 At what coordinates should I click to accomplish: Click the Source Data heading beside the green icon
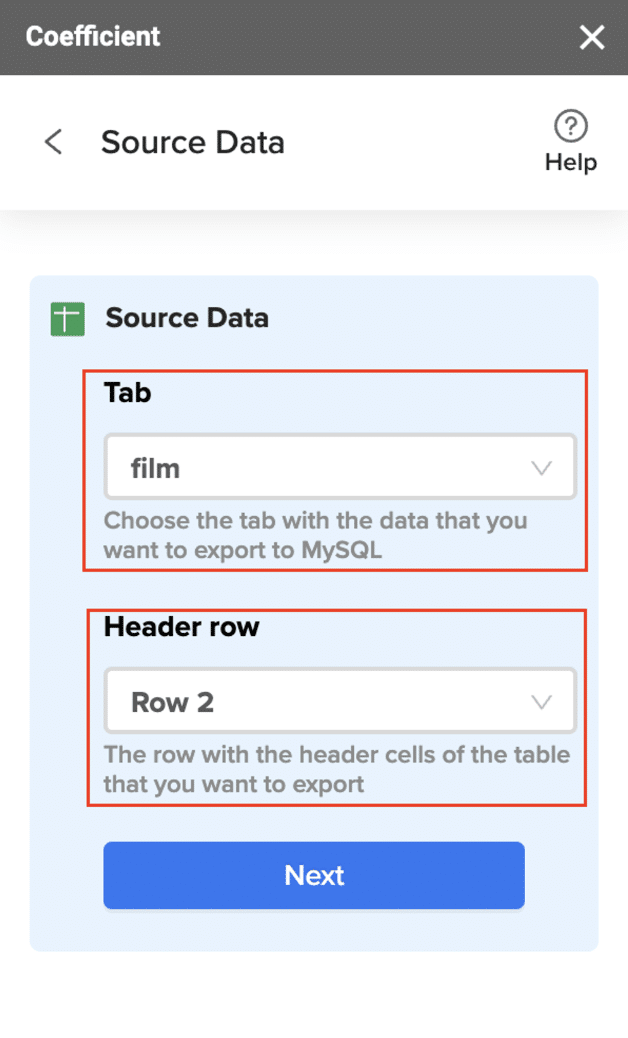pos(187,318)
